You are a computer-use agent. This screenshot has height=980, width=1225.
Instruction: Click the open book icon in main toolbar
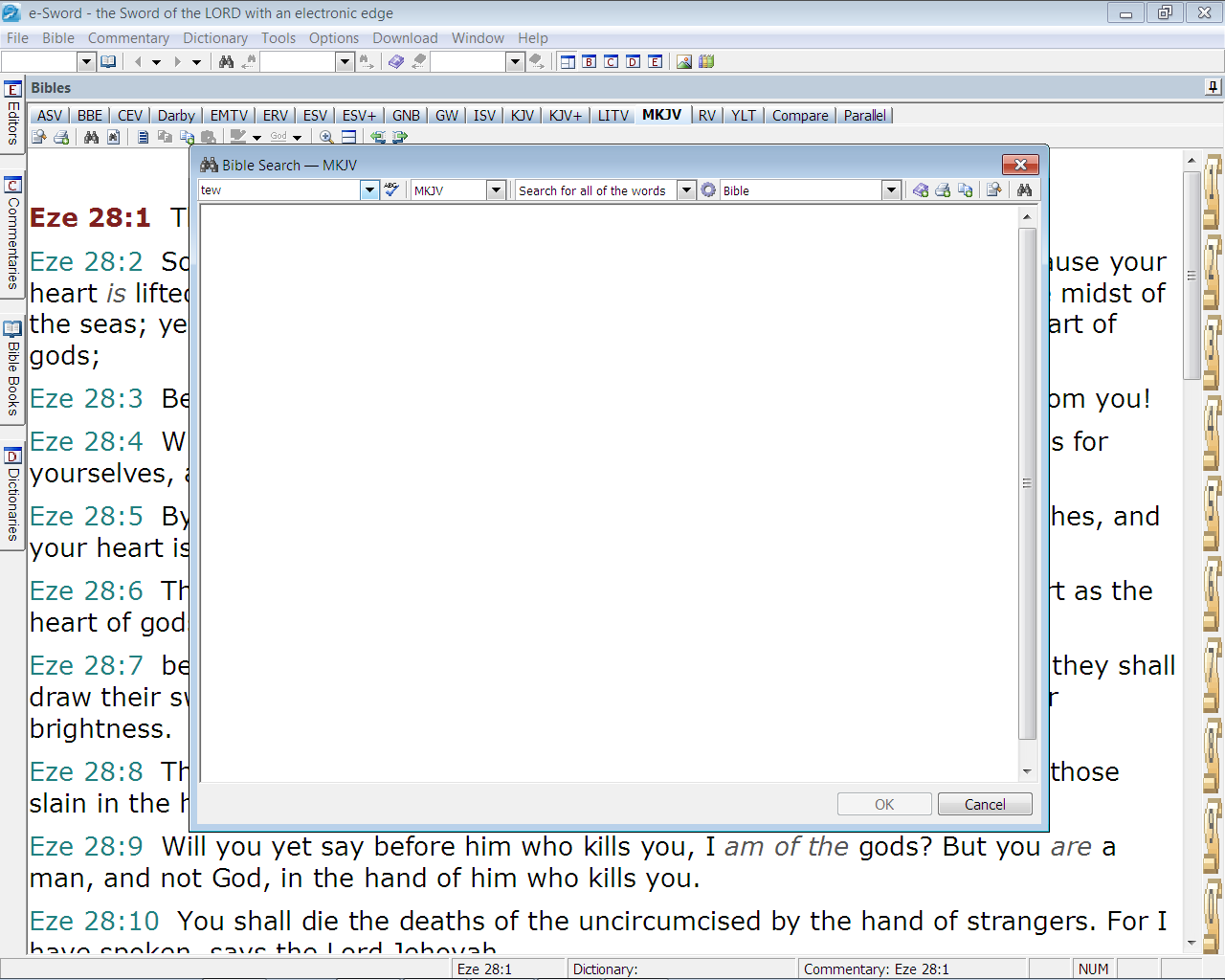108,61
